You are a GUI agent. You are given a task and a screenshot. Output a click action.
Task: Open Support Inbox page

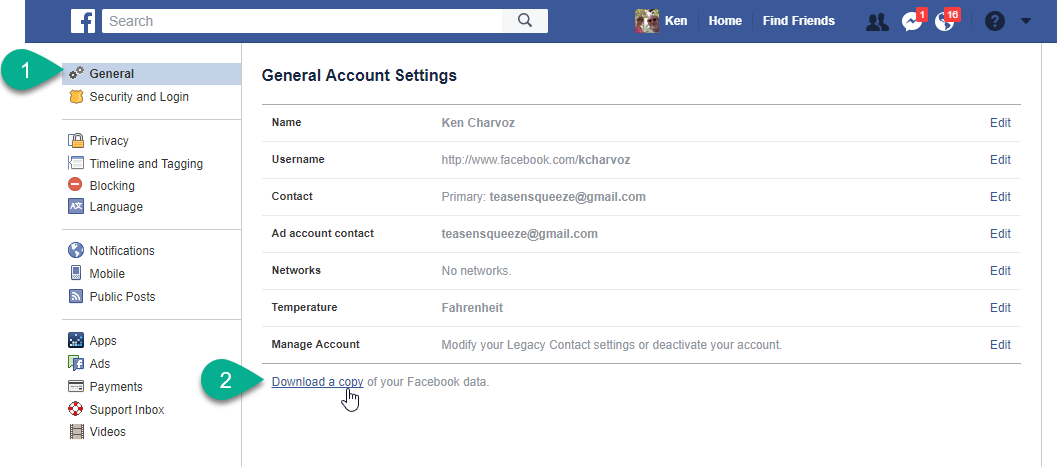(127, 409)
